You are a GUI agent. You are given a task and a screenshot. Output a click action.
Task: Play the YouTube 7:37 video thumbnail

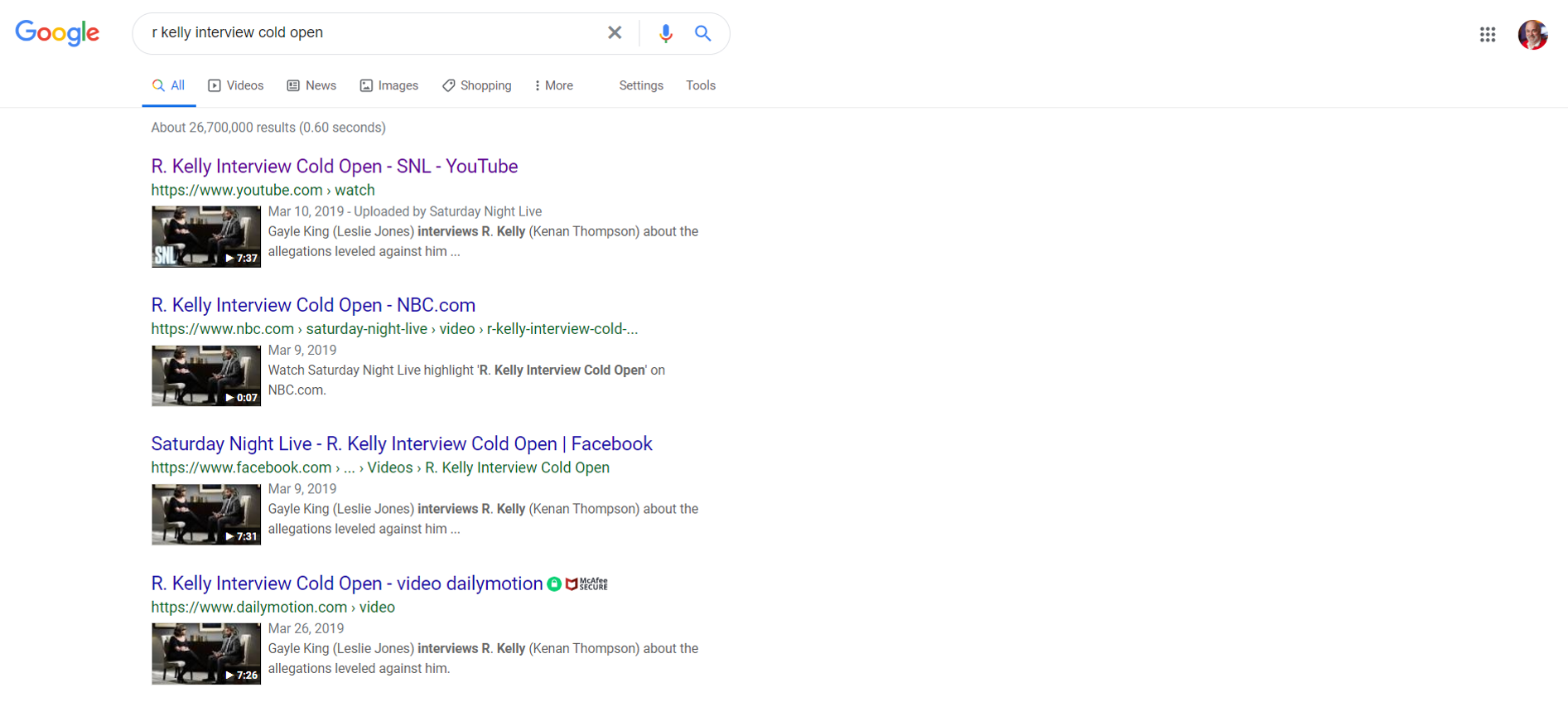tap(206, 236)
